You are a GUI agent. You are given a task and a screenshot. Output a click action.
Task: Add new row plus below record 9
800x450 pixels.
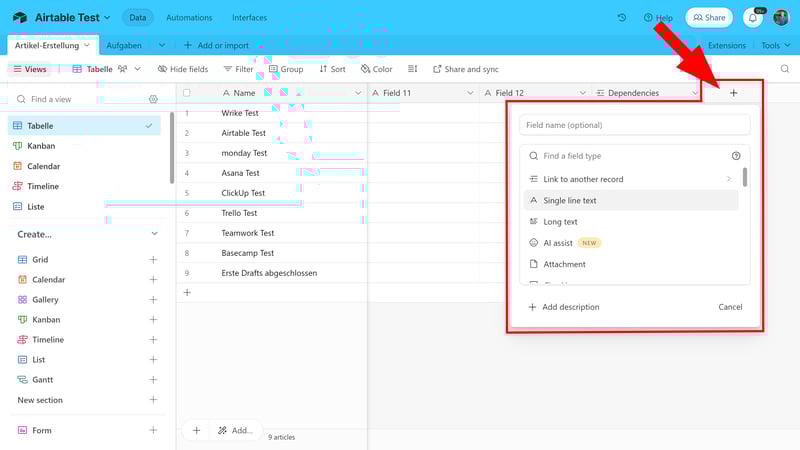tap(187, 292)
